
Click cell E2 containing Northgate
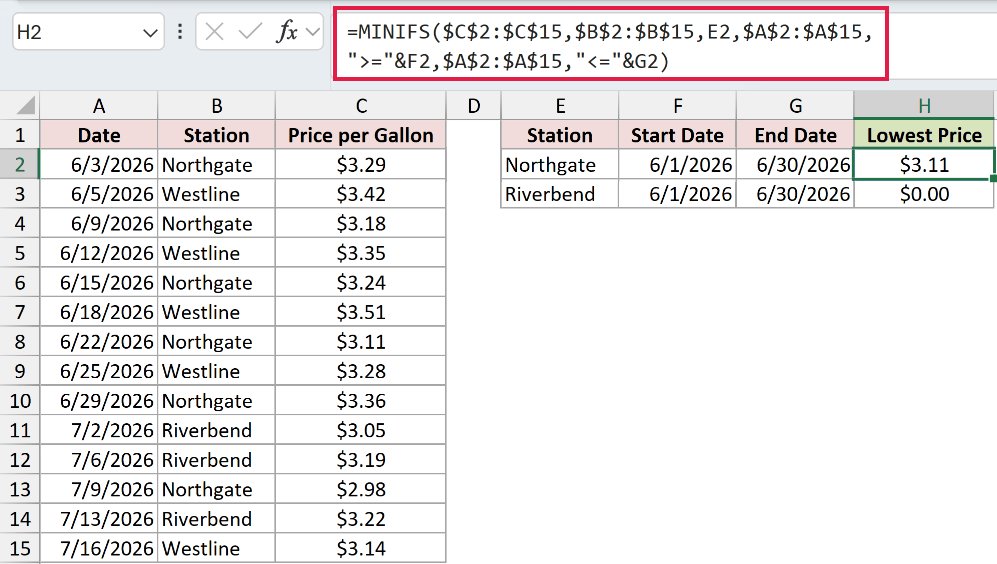click(560, 165)
